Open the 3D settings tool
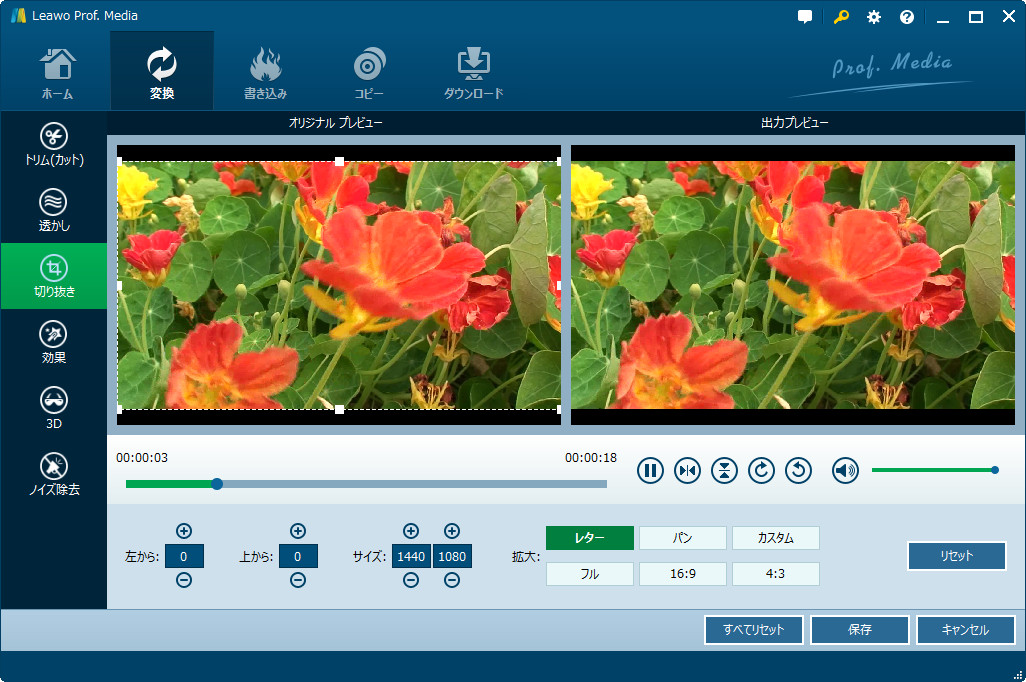1026x682 pixels. click(x=54, y=408)
